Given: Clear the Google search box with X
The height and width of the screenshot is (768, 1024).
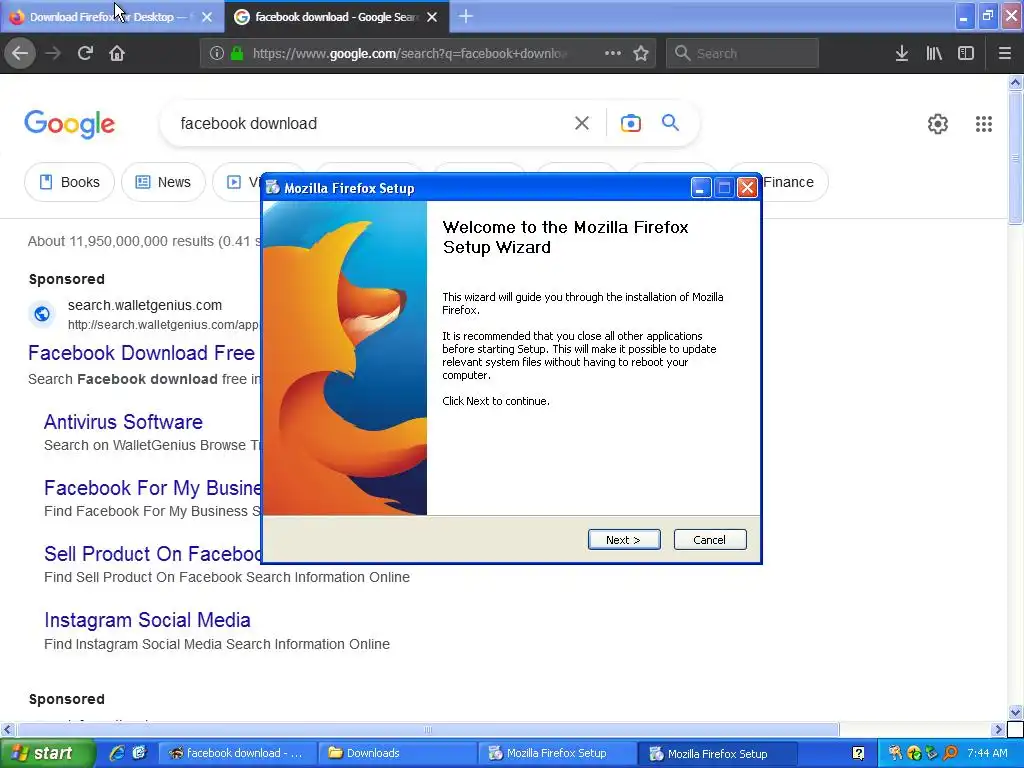Looking at the screenshot, I should click(582, 123).
